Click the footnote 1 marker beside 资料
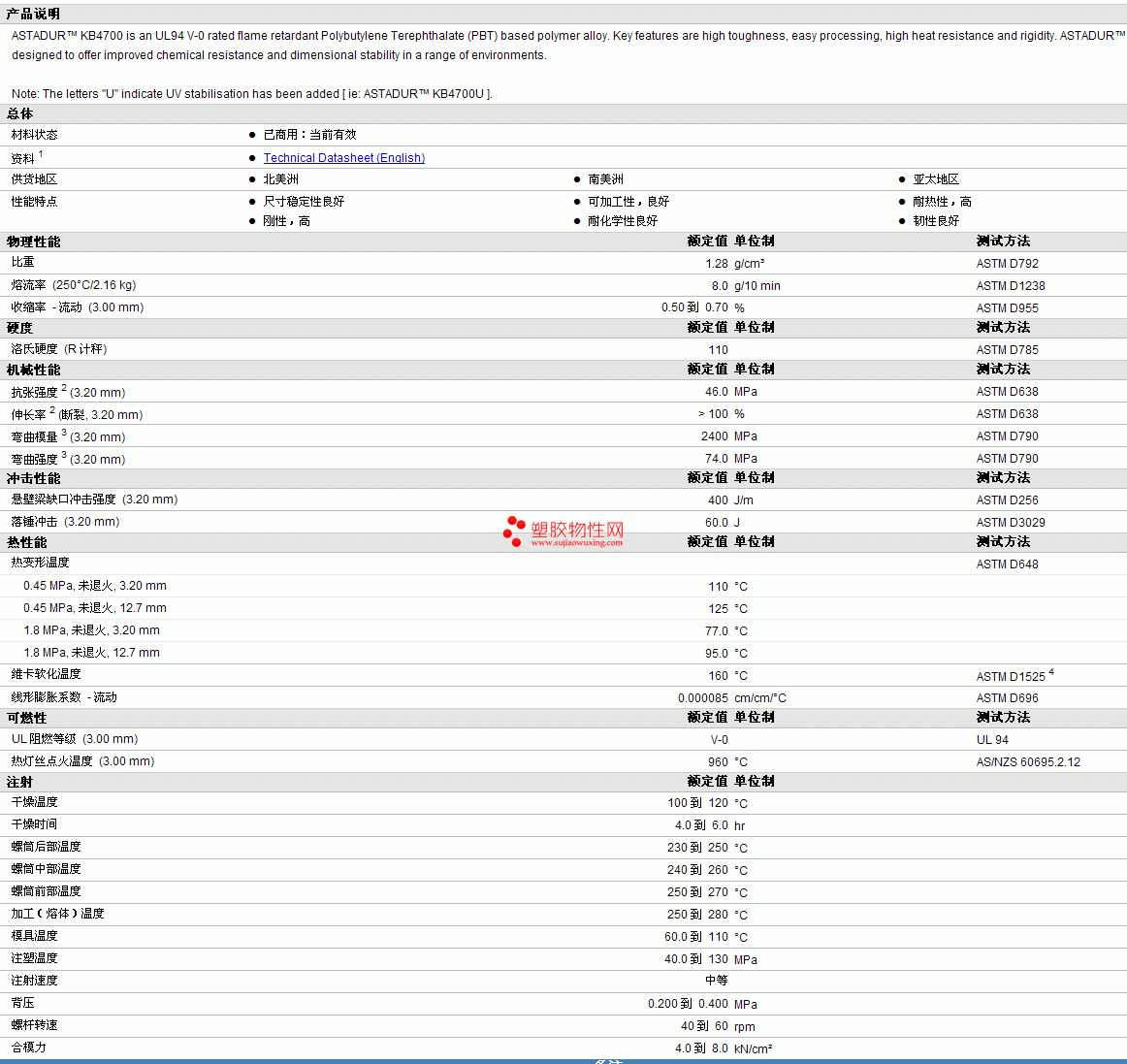Screen dimensions: 1127x1064 pyautogui.click(x=41, y=154)
